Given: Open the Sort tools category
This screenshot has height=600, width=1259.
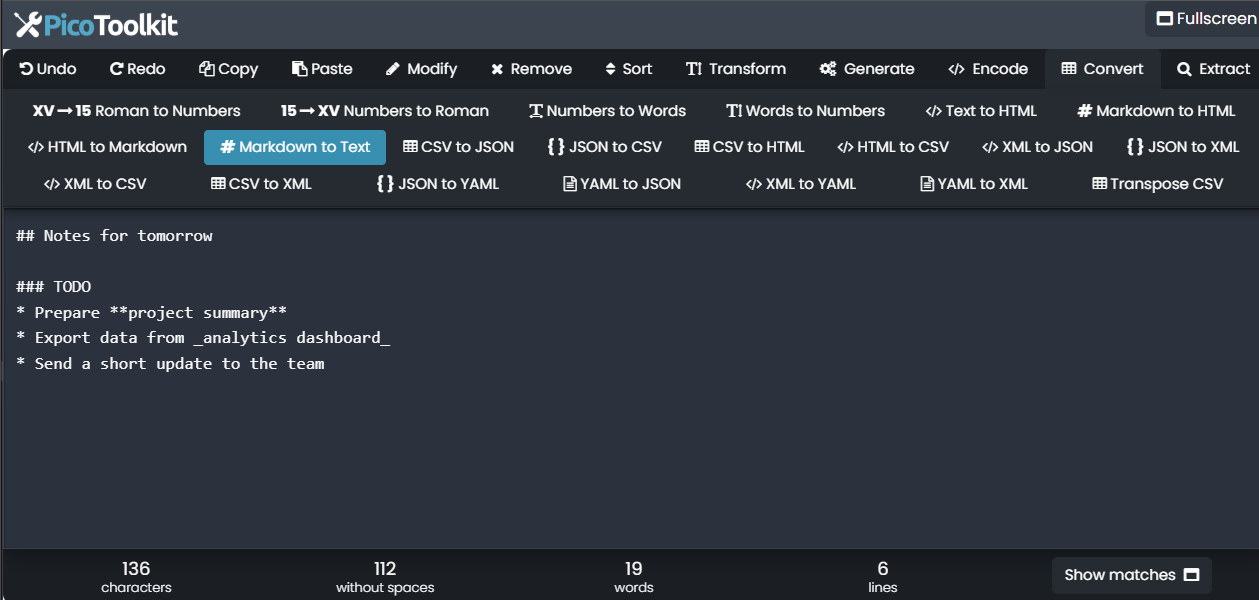Looking at the screenshot, I should [628, 69].
